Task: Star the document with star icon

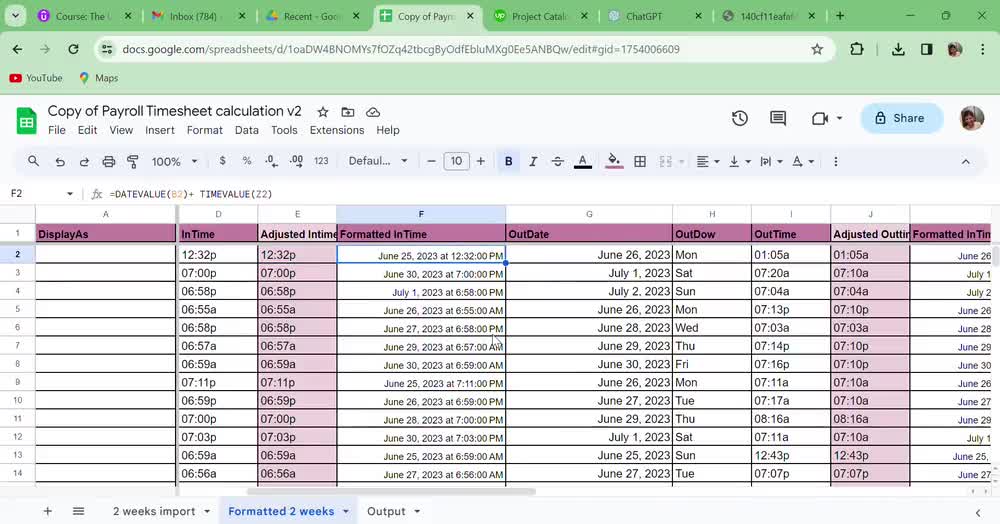Action: pos(323,112)
